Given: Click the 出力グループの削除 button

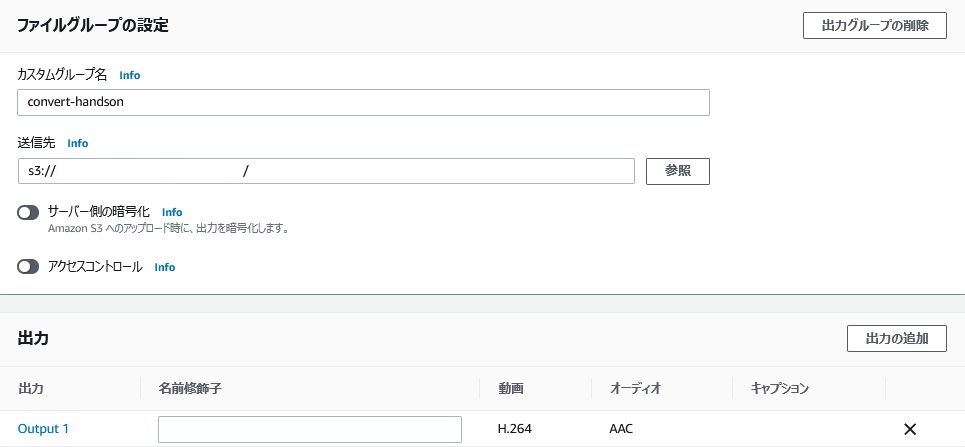Looking at the screenshot, I should (x=875, y=26).
